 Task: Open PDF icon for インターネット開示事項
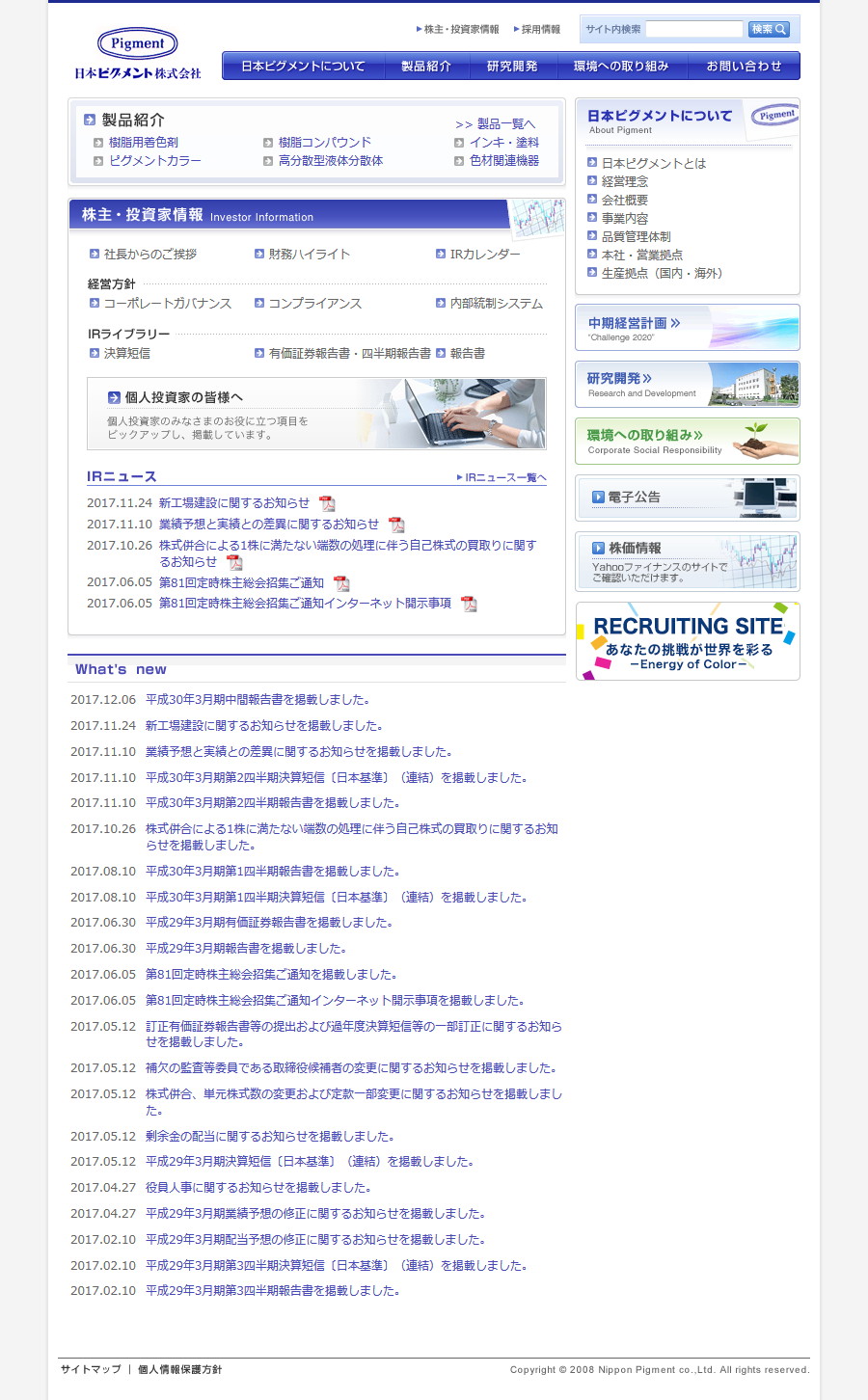point(469,604)
